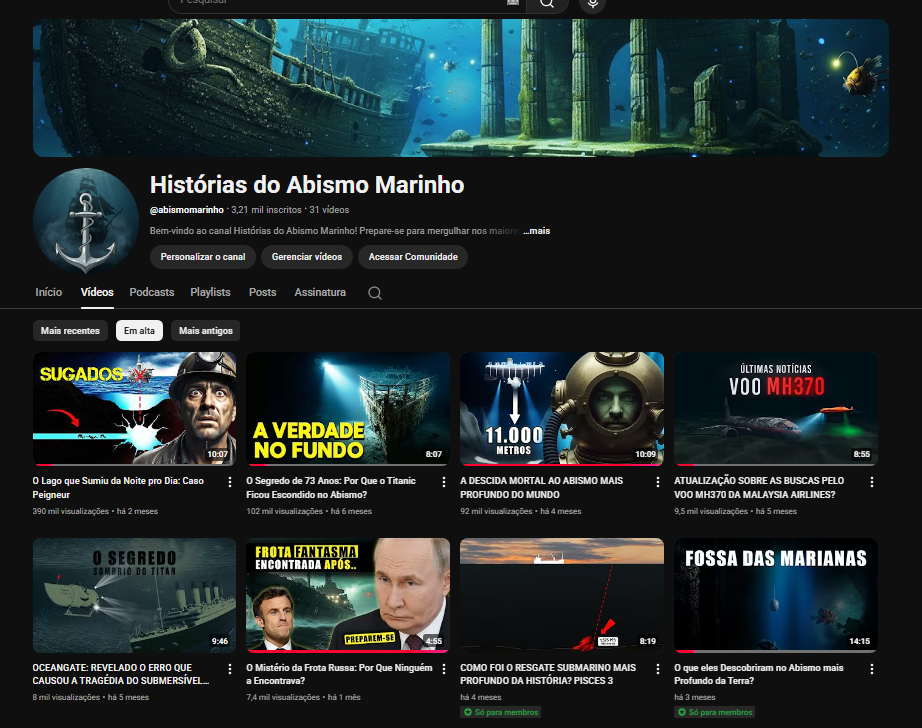Switch to the Podcasts tab
The height and width of the screenshot is (728, 922).
(152, 292)
